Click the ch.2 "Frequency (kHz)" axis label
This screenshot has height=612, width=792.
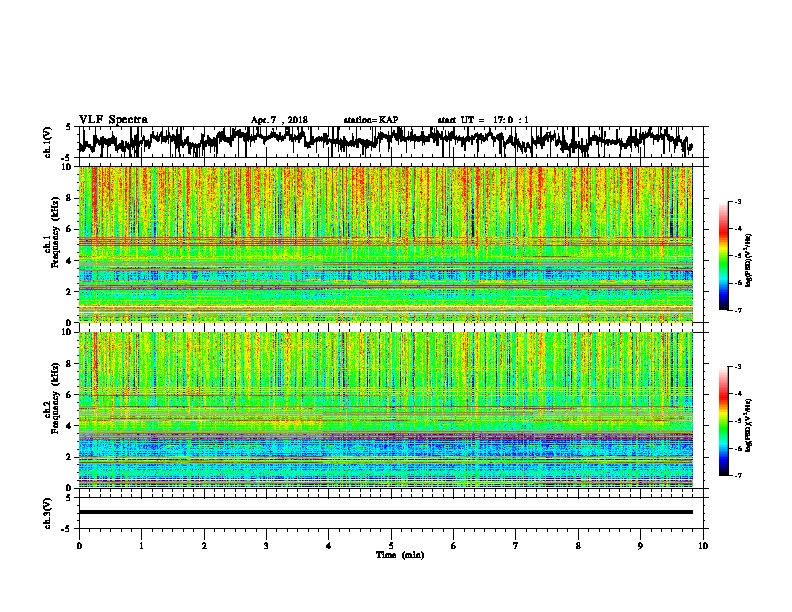55,398
